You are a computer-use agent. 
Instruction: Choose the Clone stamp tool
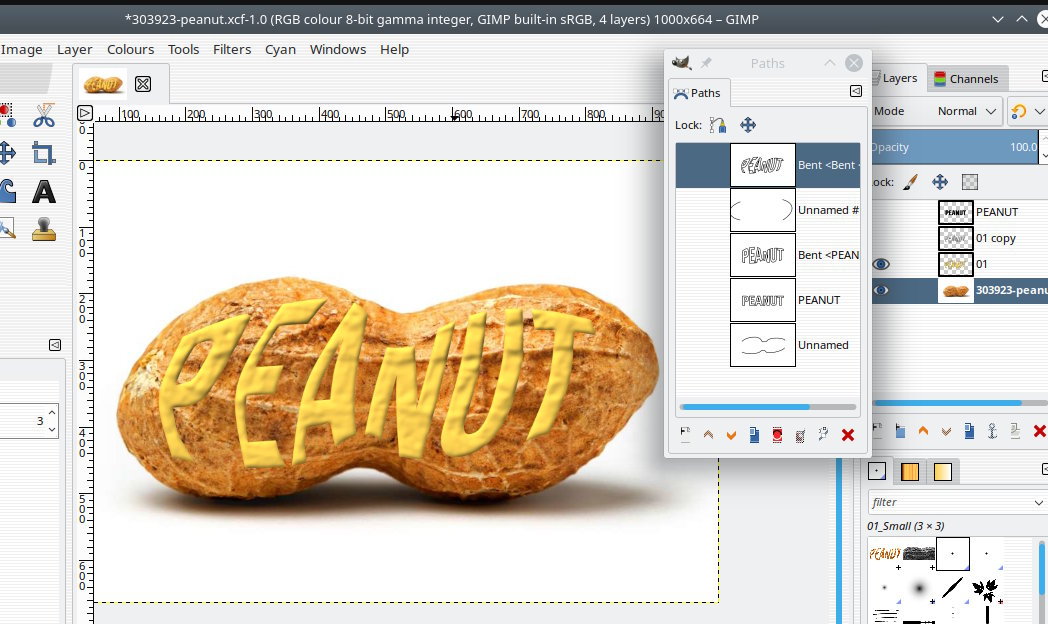click(x=43, y=229)
